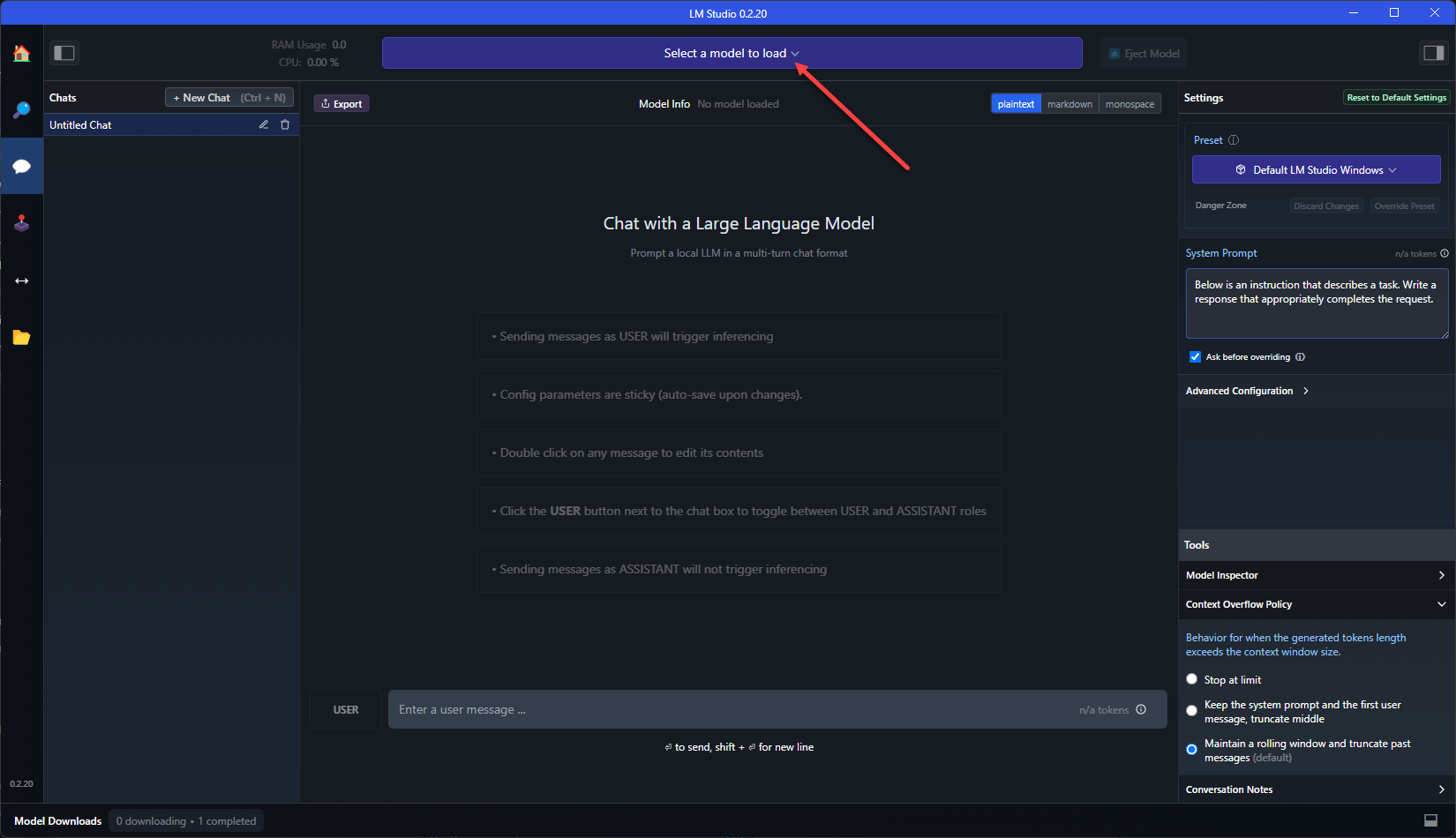The image size is (1456, 838).
Task: Click the info icon next to Preset
Action: (x=1234, y=140)
